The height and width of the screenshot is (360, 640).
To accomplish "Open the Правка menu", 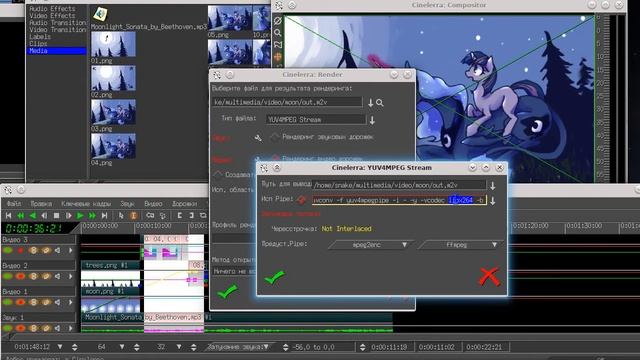I will pos(41,203).
